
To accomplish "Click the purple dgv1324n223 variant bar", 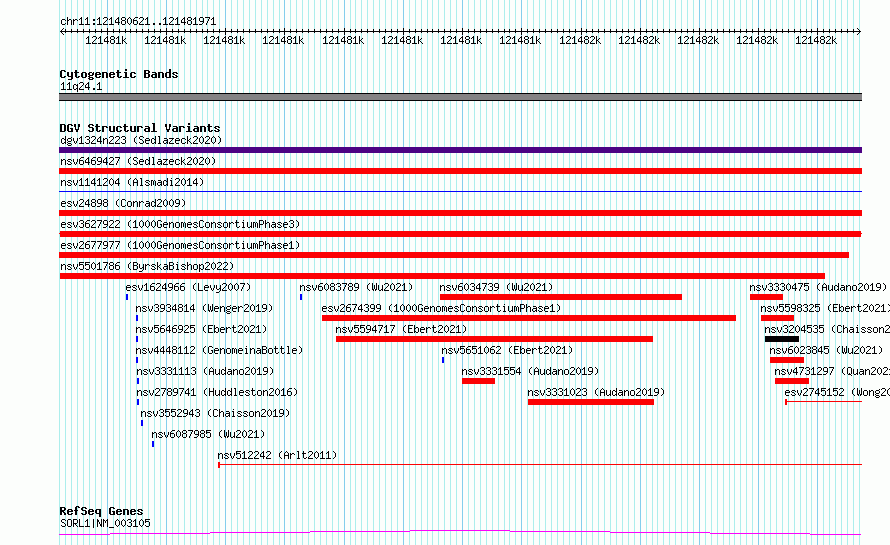I will 460,150.
